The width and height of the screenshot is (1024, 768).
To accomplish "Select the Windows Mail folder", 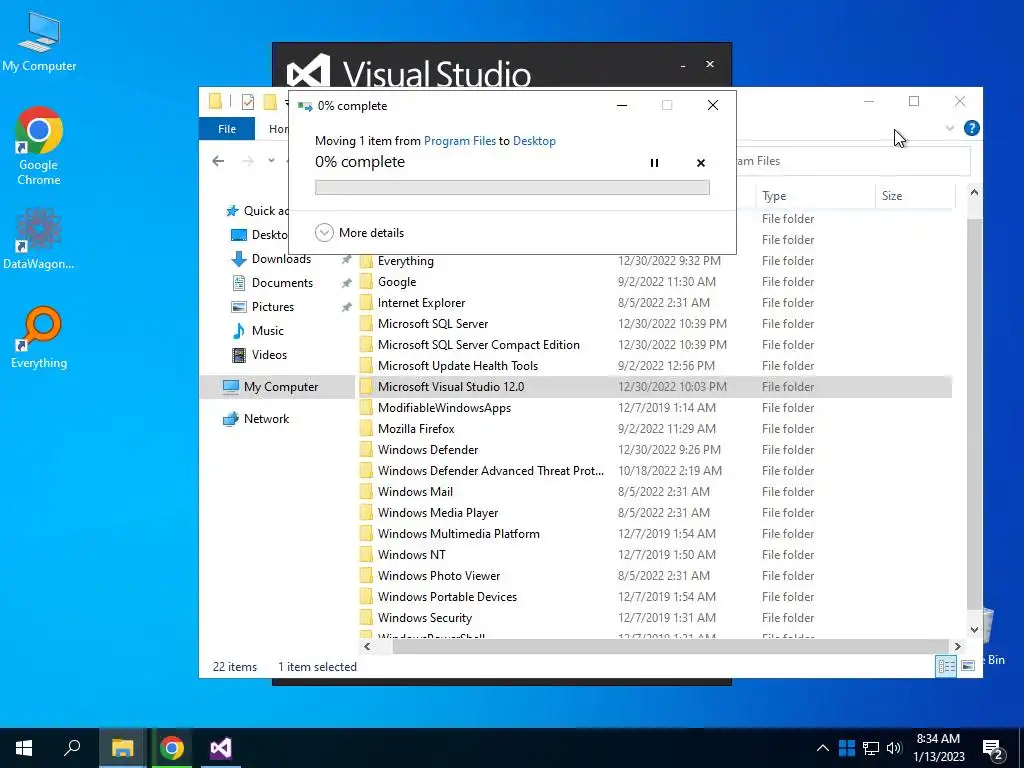I will (655, 491).
